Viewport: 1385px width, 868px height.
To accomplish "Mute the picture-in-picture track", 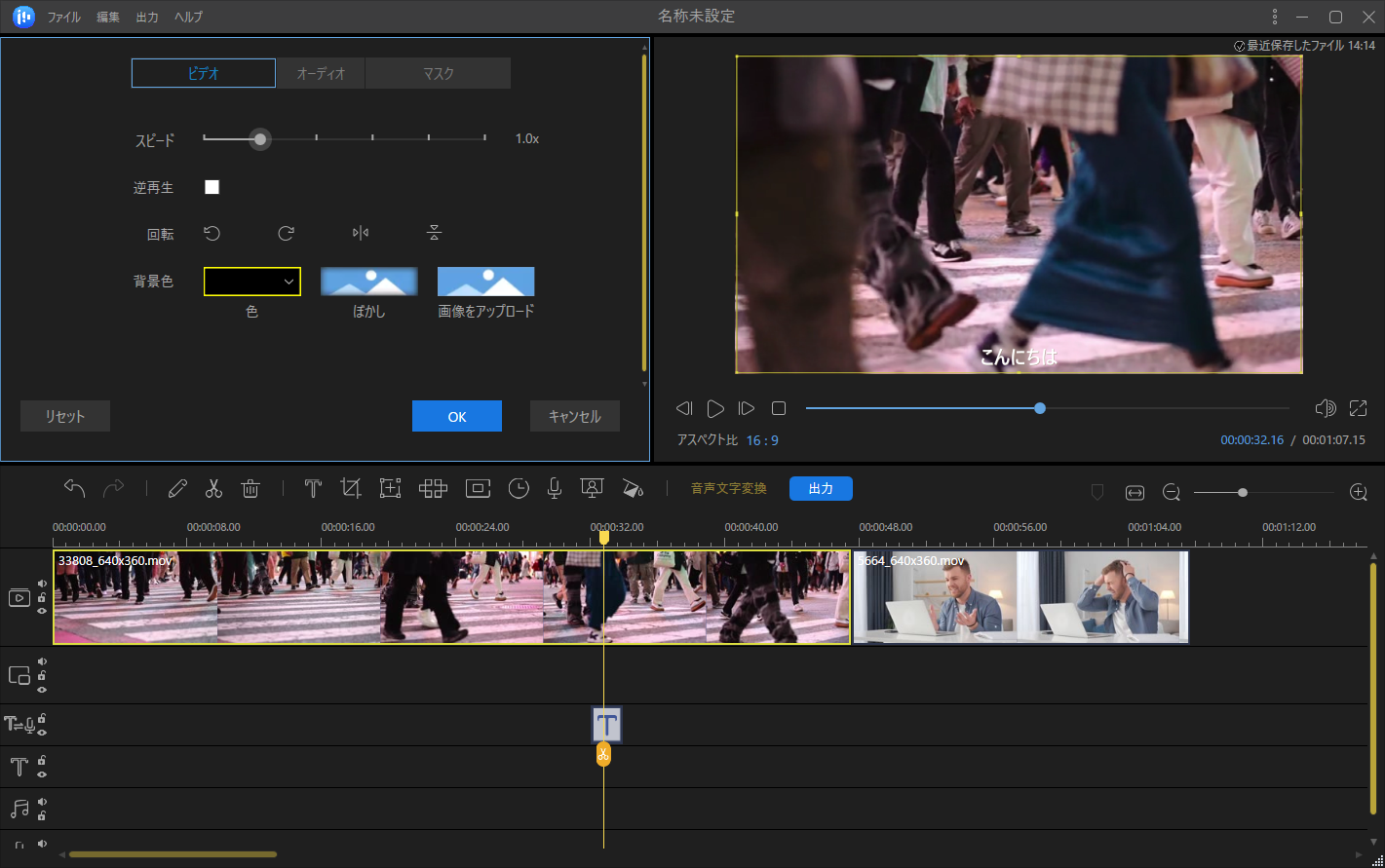I will point(42,661).
